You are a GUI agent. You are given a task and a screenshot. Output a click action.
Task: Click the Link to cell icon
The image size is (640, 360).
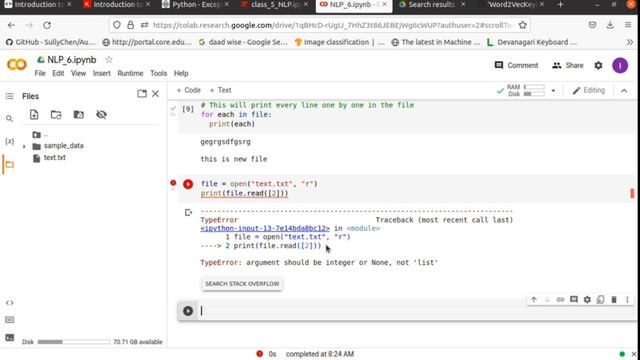point(560,300)
